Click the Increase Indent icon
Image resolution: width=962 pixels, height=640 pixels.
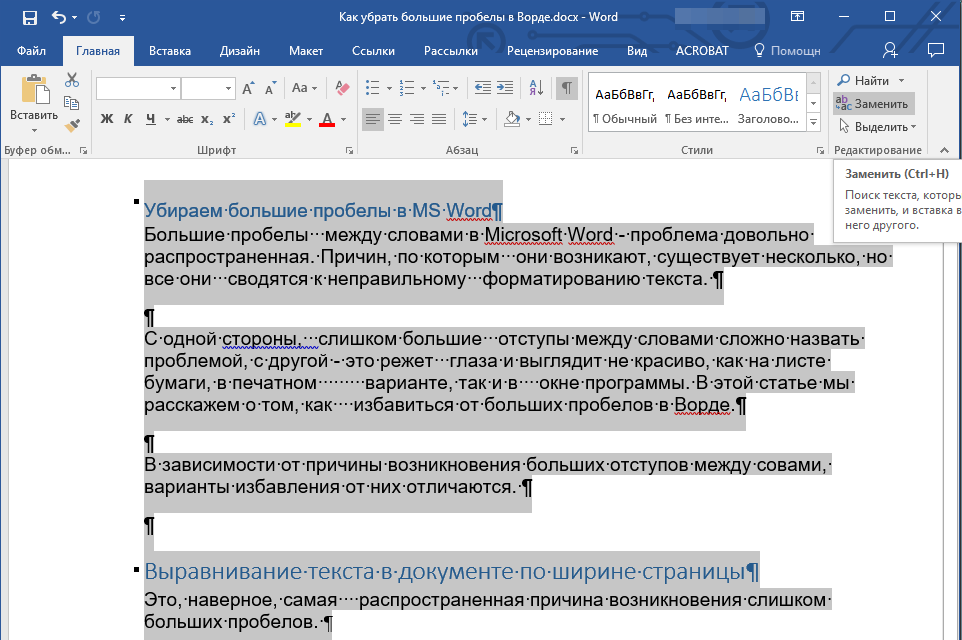point(505,88)
